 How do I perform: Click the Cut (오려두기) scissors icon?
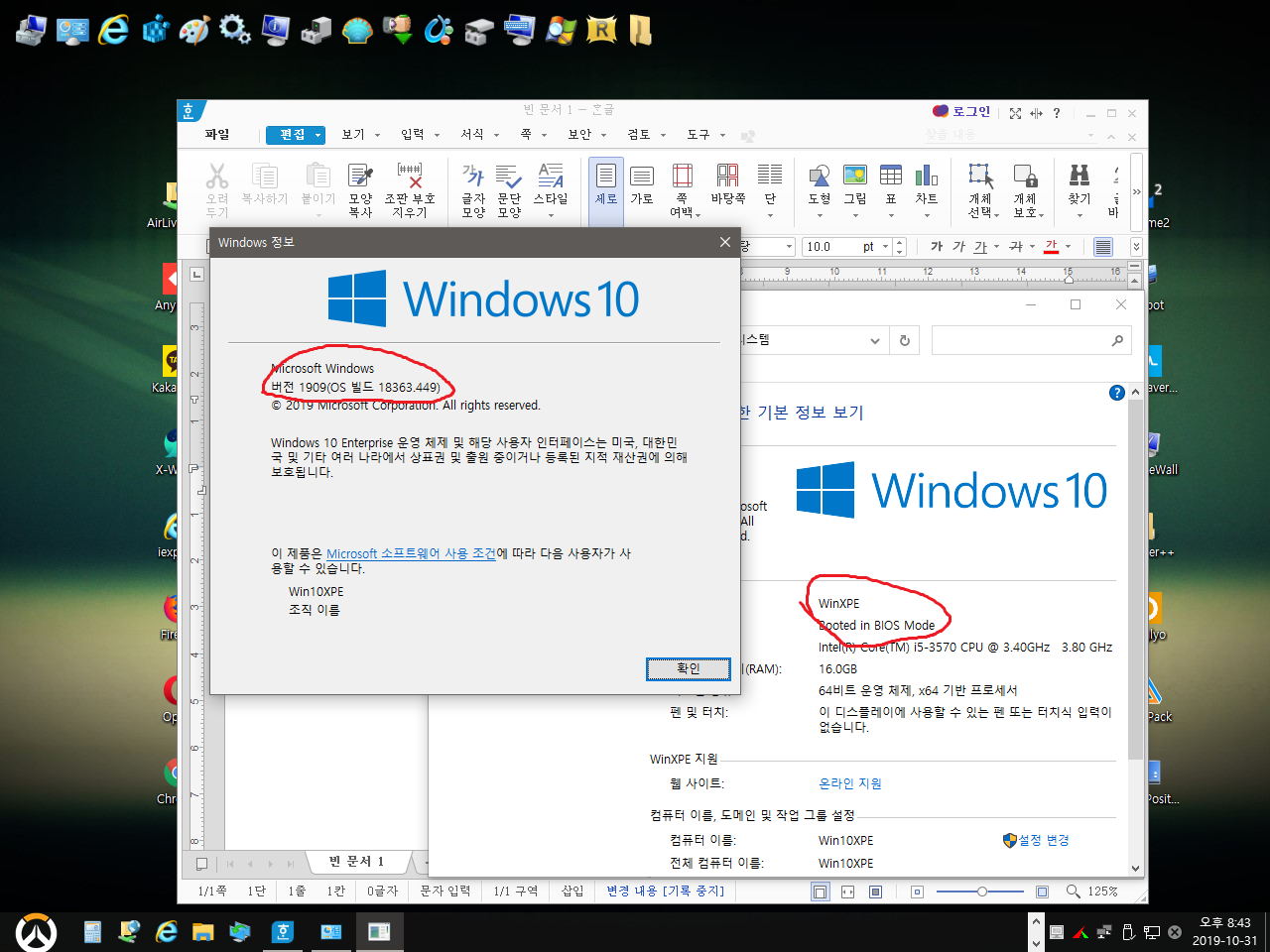pos(217,177)
